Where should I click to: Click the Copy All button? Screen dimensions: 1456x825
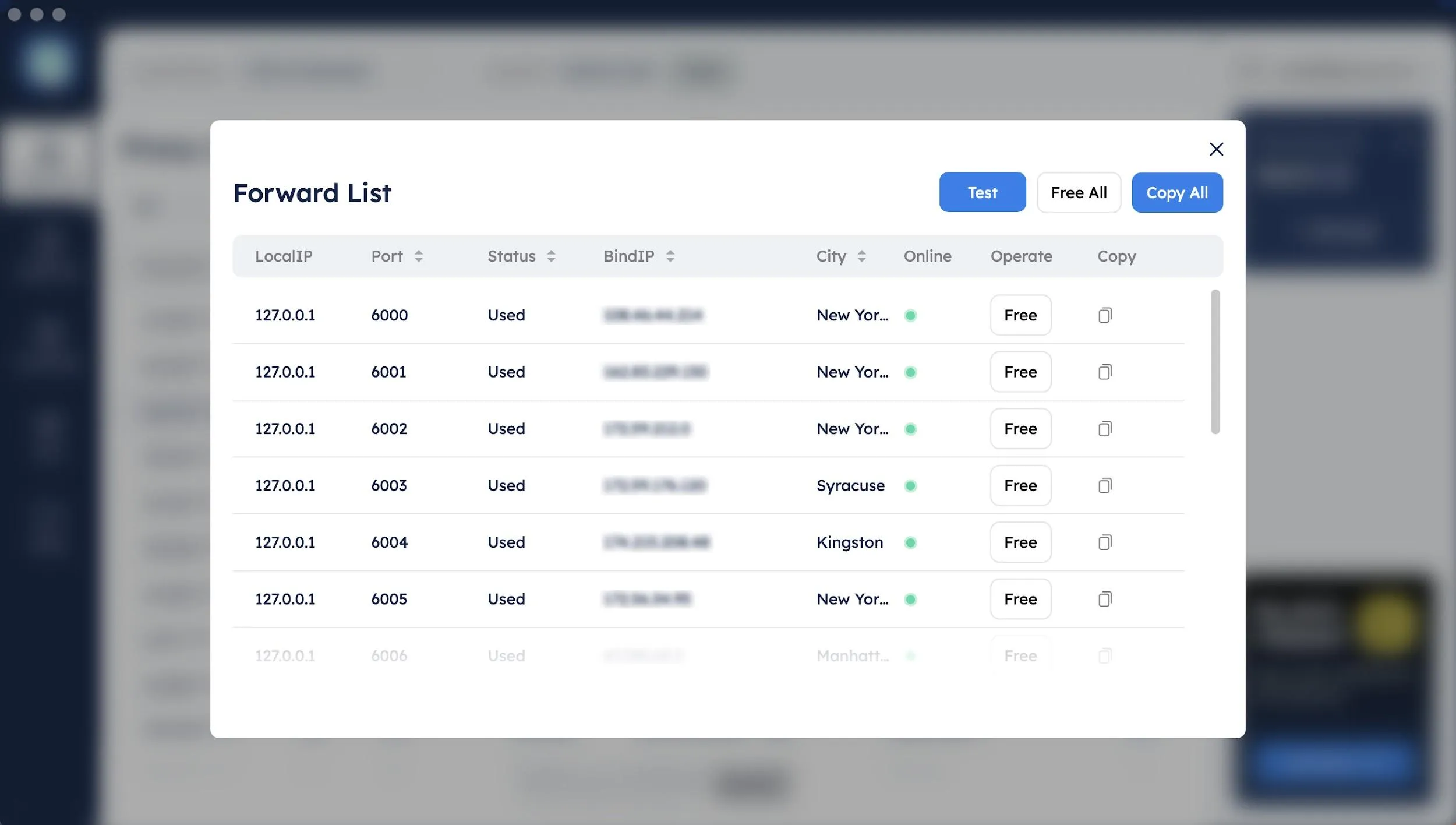[x=1176, y=192]
